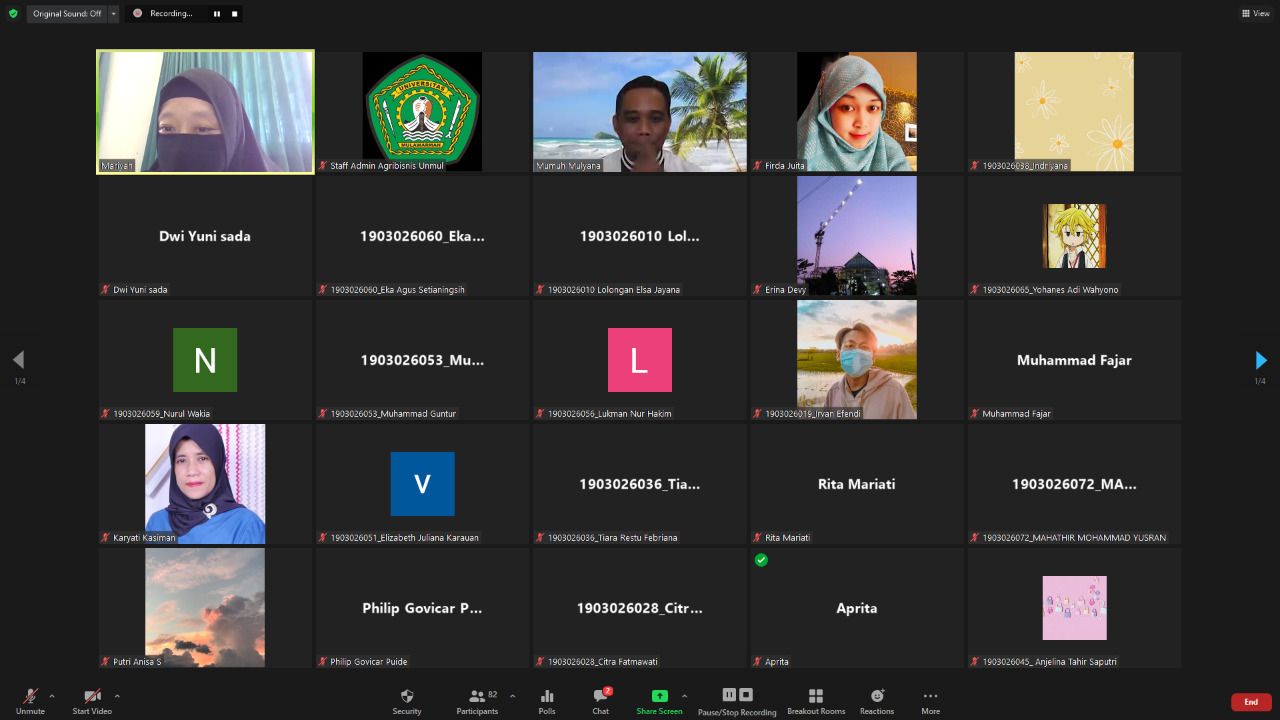This screenshot has height=720, width=1280.
Task: Select the Citra Fatmawati tile
Action: [640, 608]
